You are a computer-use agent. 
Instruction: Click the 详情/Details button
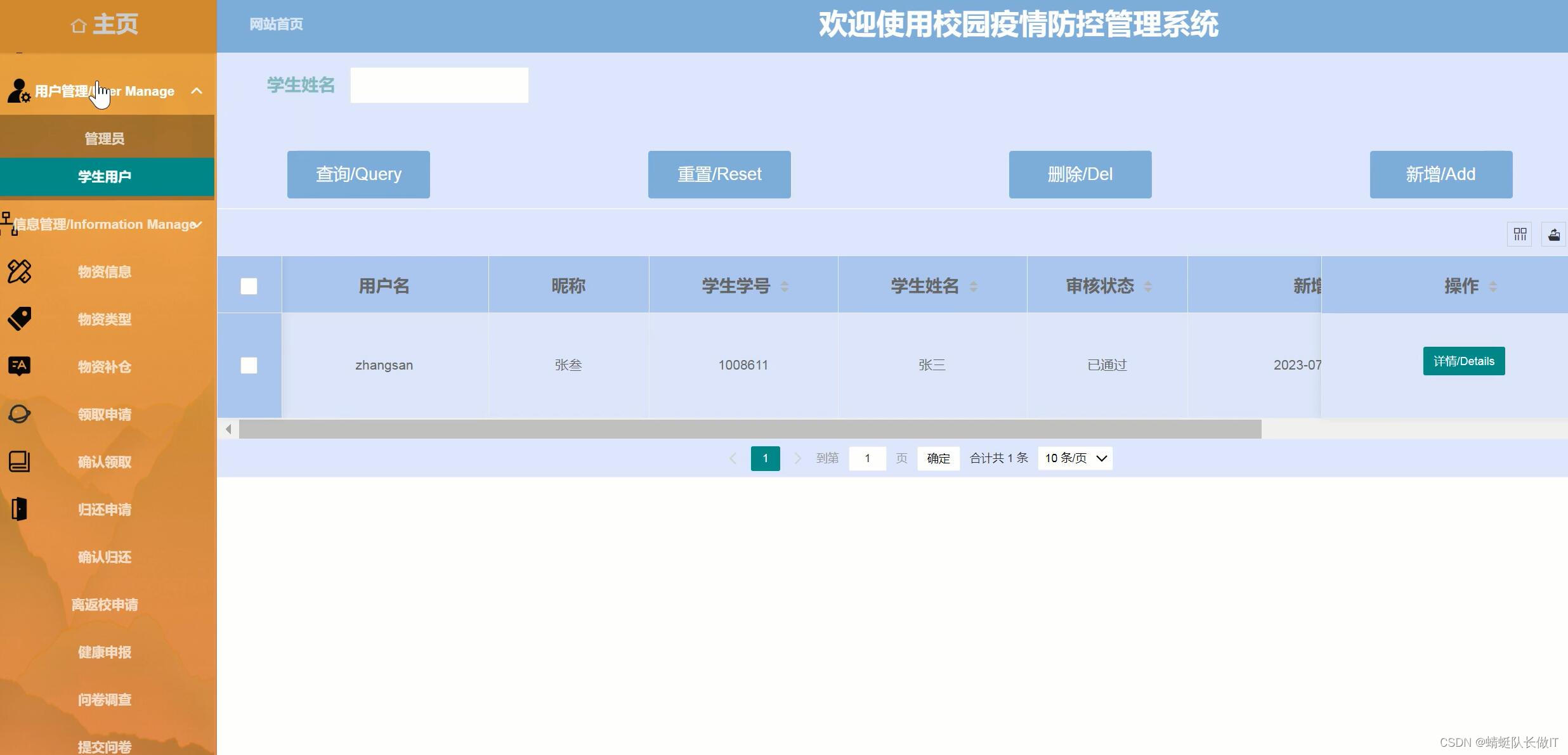click(1463, 361)
